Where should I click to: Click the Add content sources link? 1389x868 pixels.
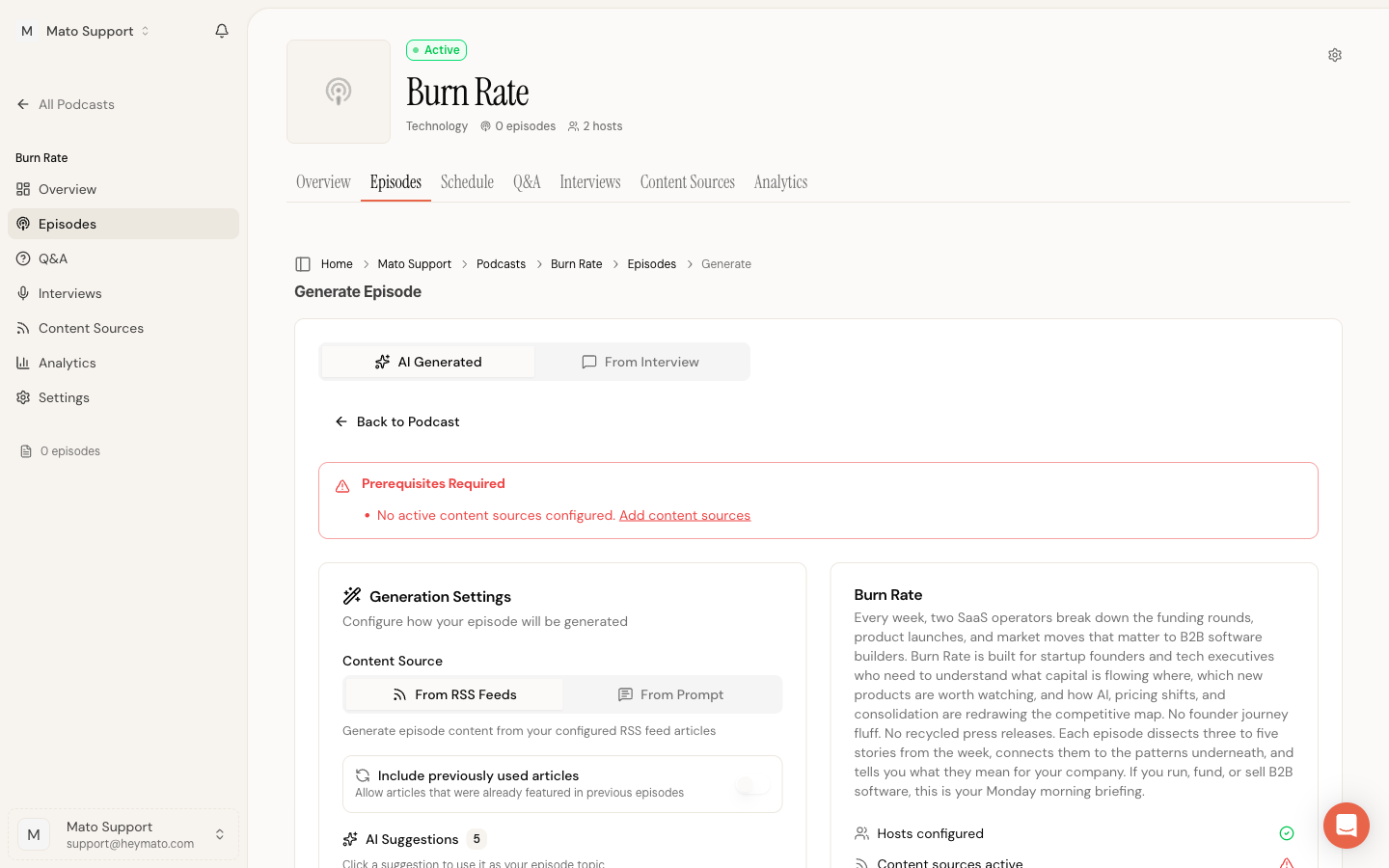[685, 515]
